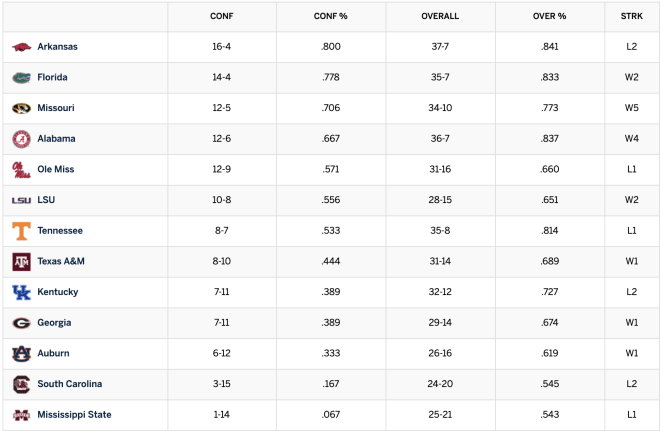Sort by the OVER % column header
Viewport: 660px width, 431px height.
pyautogui.click(x=549, y=16)
